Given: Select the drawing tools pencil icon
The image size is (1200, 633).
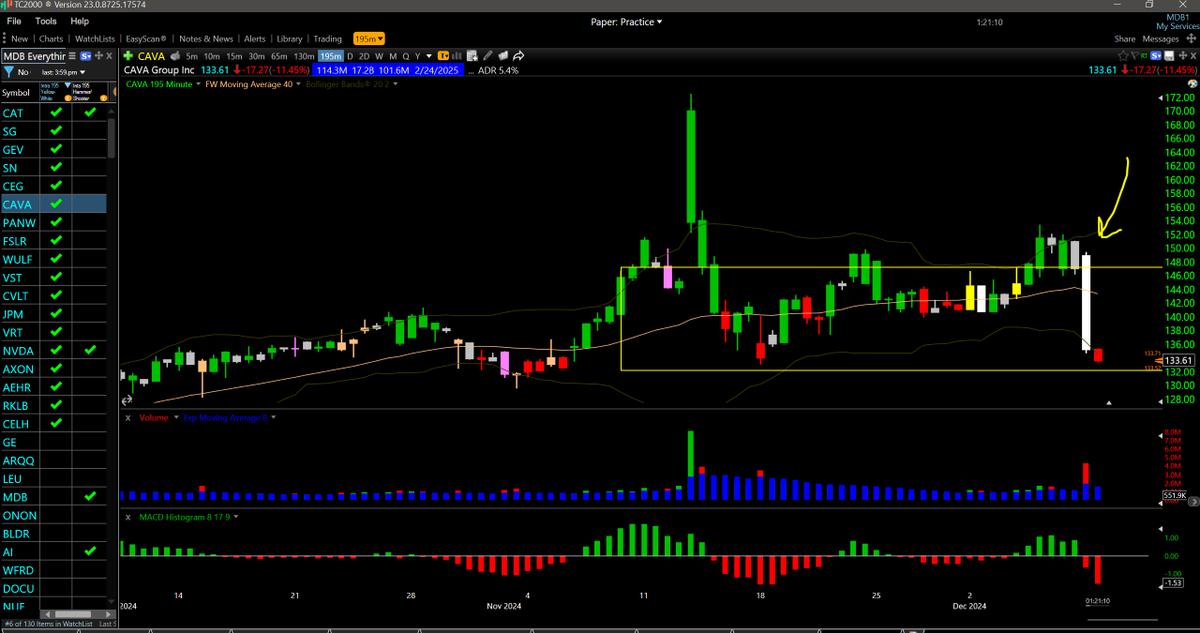Looking at the screenshot, I should (x=488, y=56).
